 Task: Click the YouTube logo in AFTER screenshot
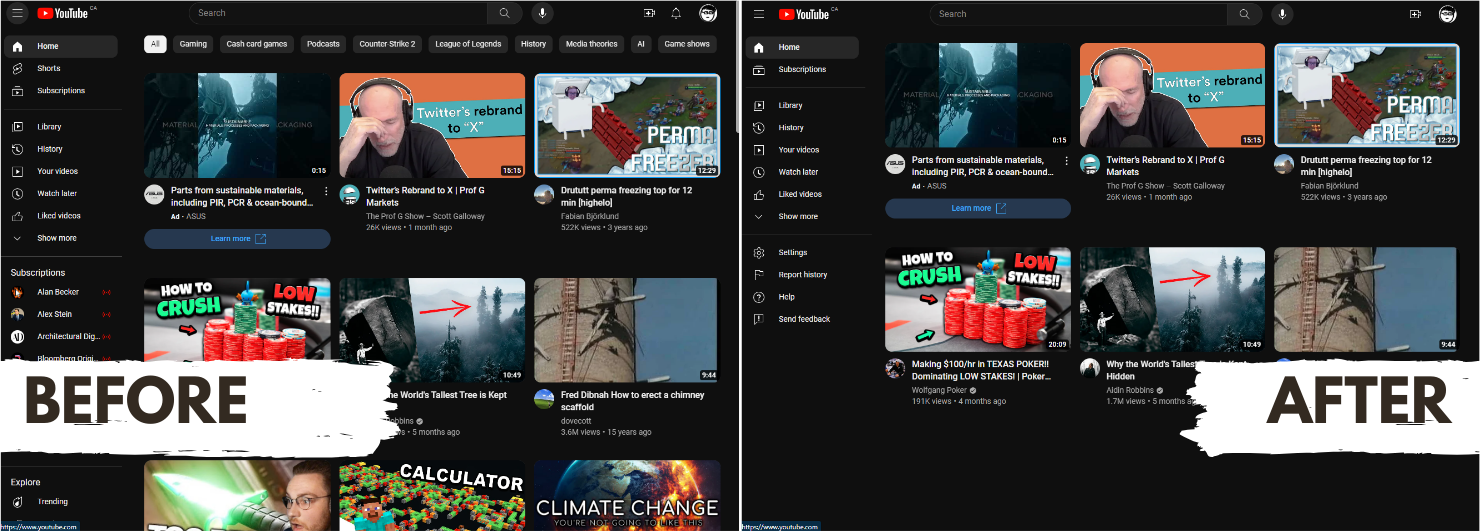pyautogui.click(x=804, y=14)
